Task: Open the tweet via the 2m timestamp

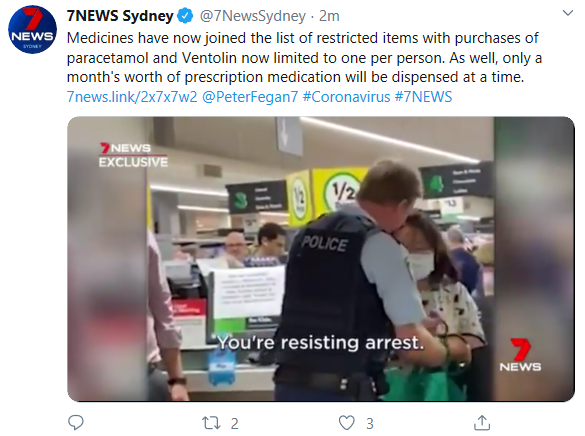Action: [x=329, y=16]
